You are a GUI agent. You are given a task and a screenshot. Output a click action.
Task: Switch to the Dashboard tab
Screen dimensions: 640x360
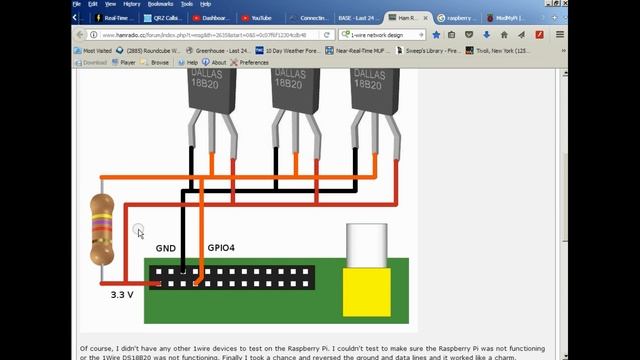[212, 18]
